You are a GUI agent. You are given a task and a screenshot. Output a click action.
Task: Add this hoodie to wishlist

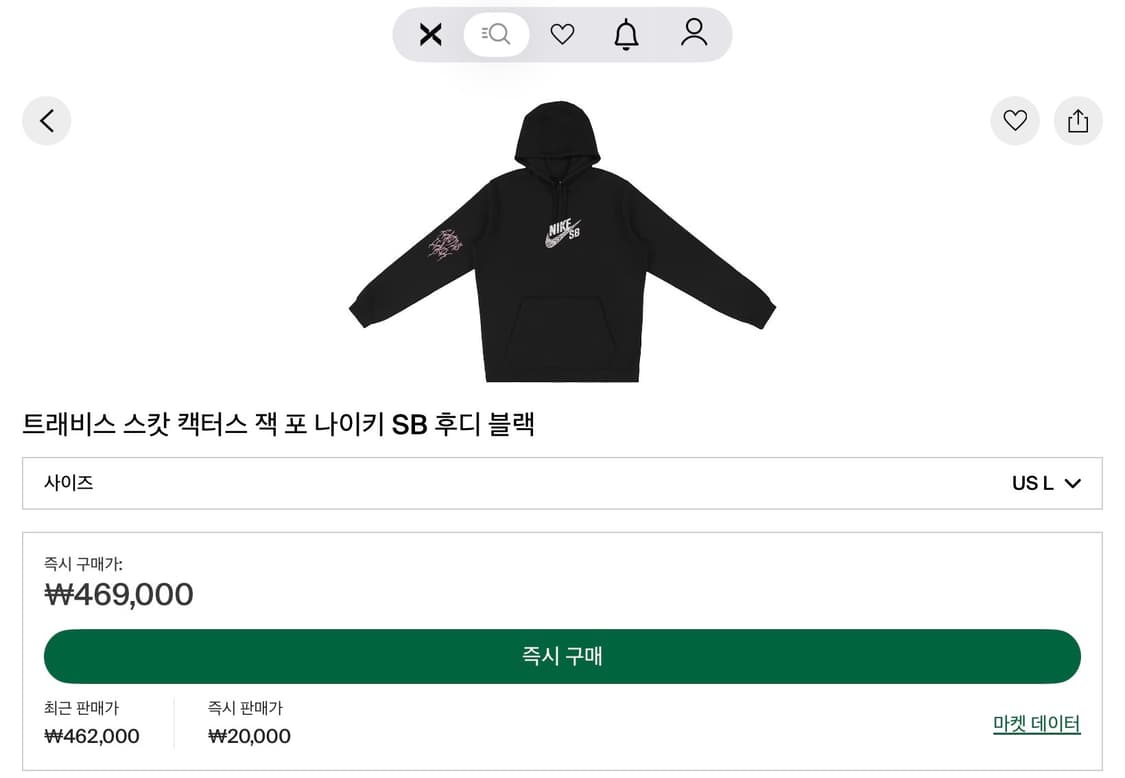pos(1015,120)
